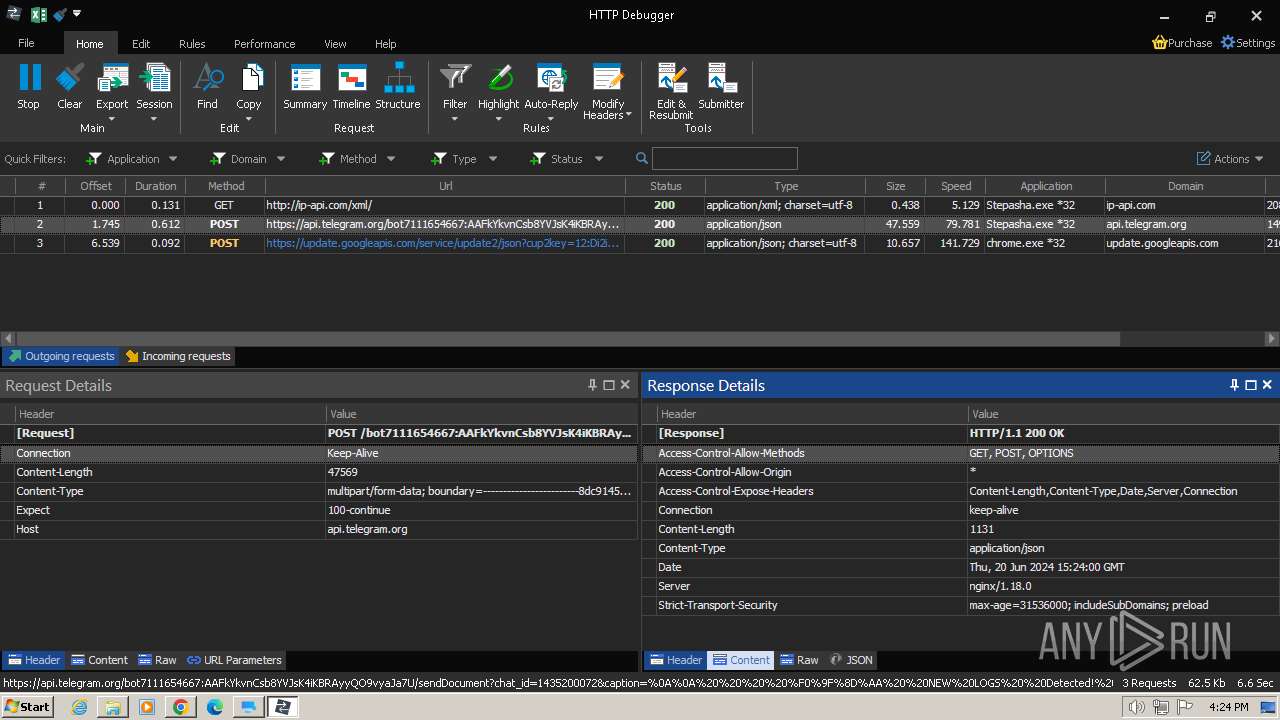Image resolution: width=1280 pixels, height=720 pixels.
Task: Pin the Request Details panel
Action: point(592,385)
